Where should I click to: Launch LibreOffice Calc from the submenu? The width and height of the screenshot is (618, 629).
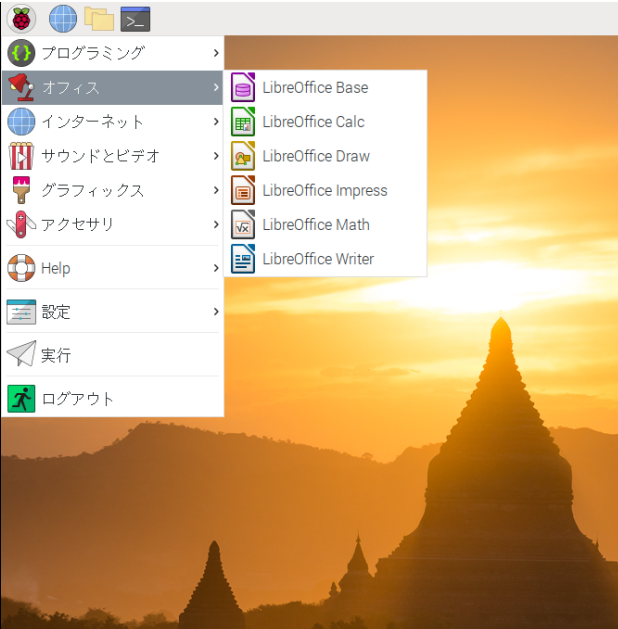(325, 122)
